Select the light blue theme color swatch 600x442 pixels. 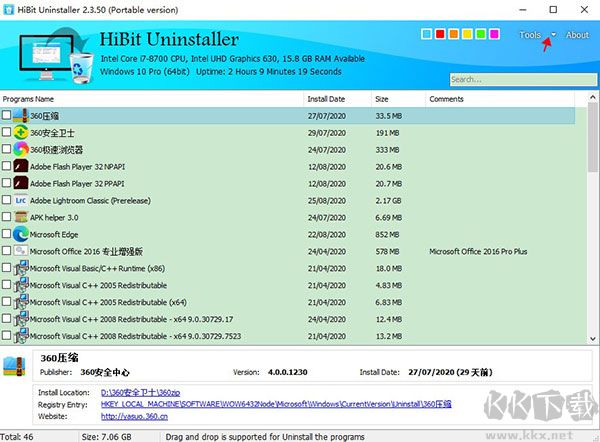pos(426,34)
